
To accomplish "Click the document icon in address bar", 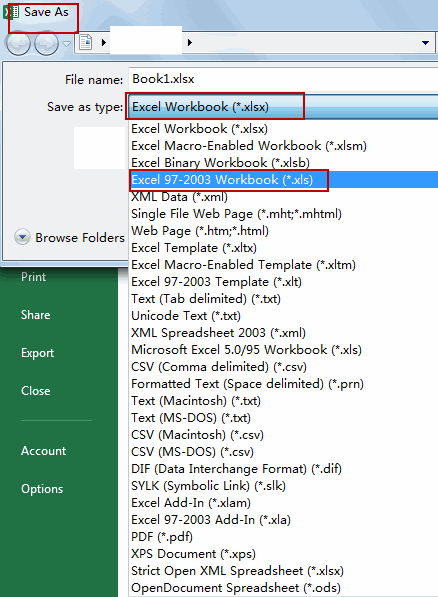I will 86,42.
